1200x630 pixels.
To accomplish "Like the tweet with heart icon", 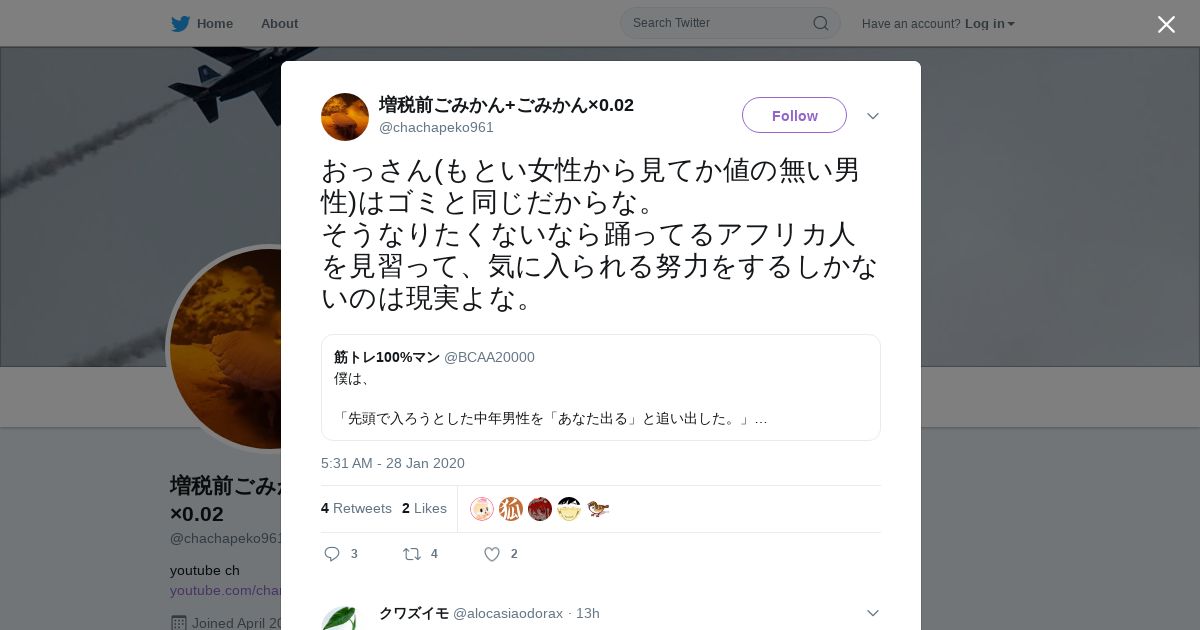I will (492, 554).
